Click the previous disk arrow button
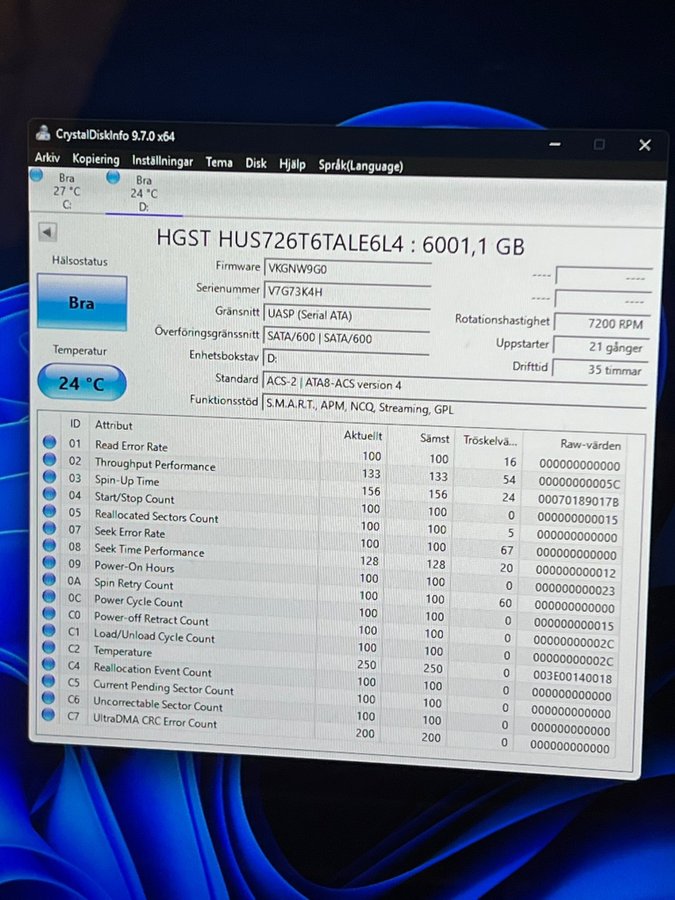The width and height of the screenshot is (675, 900). [x=47, y=231]
